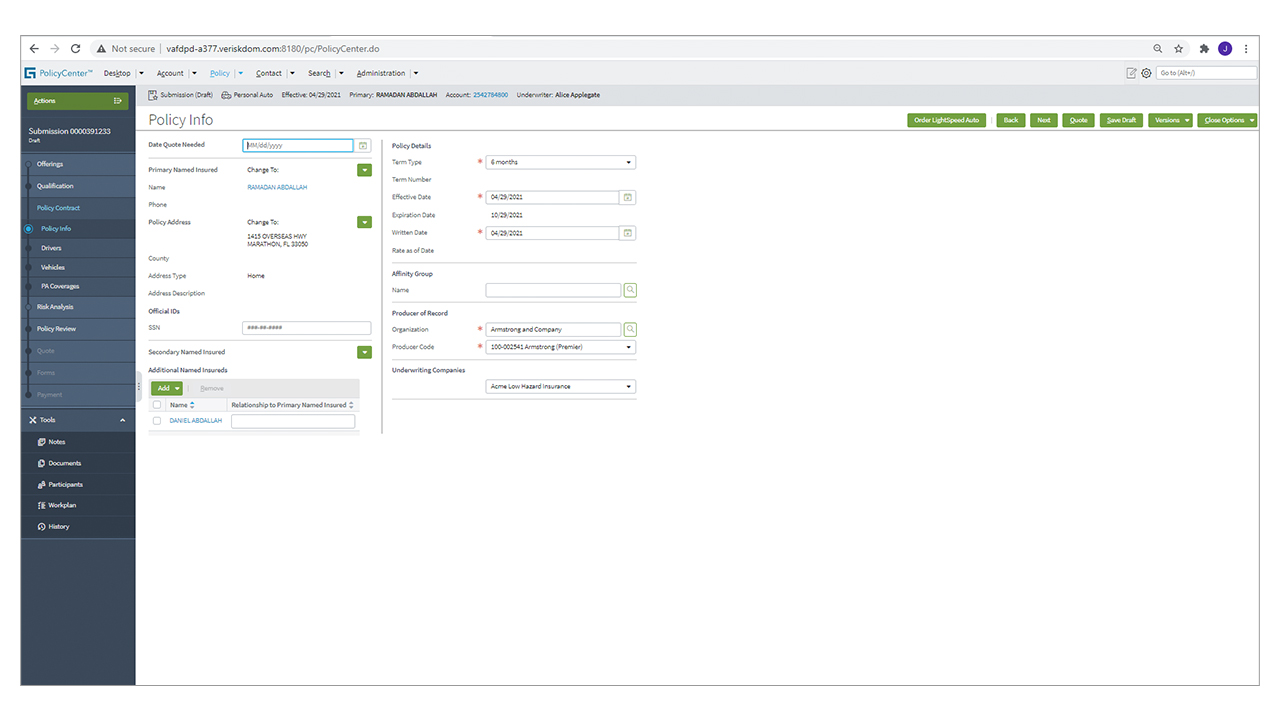Open the Written Date calendar icon
Image resolution: width=1280 pixels, height=720 pixels.
(628, 233)
